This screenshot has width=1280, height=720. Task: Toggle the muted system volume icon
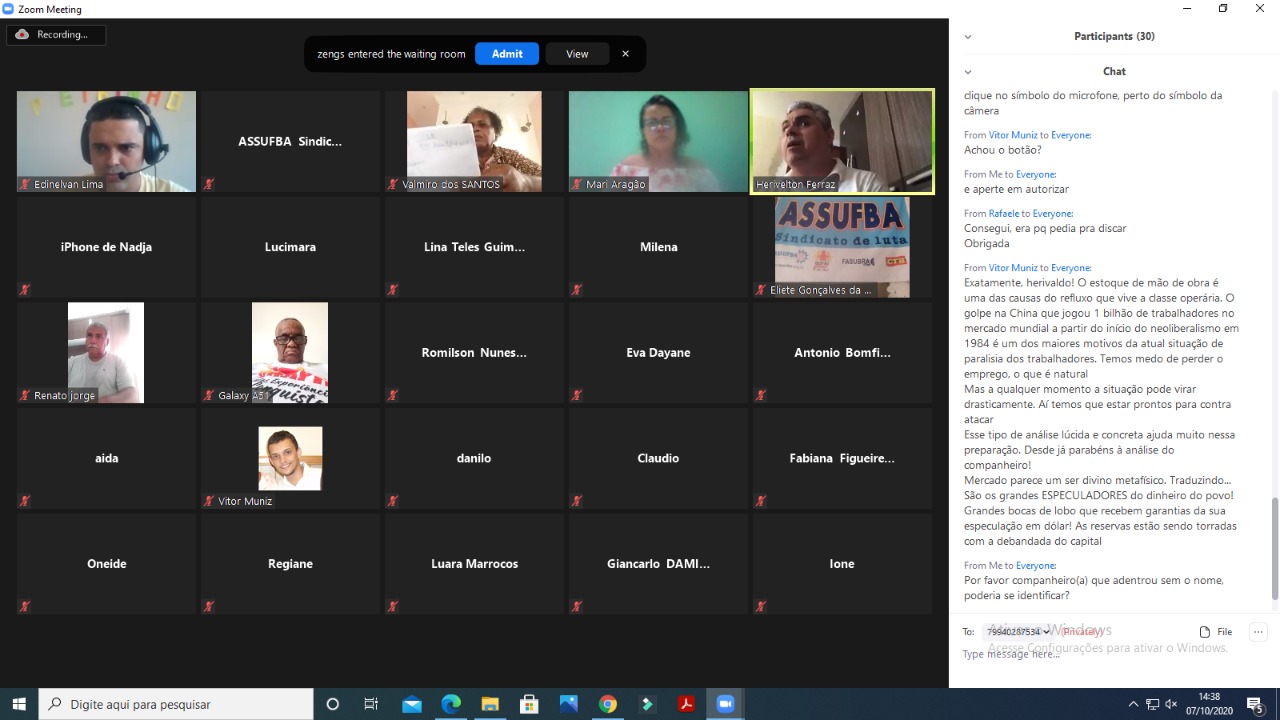pyautogui.click(x=1171, y=704)
